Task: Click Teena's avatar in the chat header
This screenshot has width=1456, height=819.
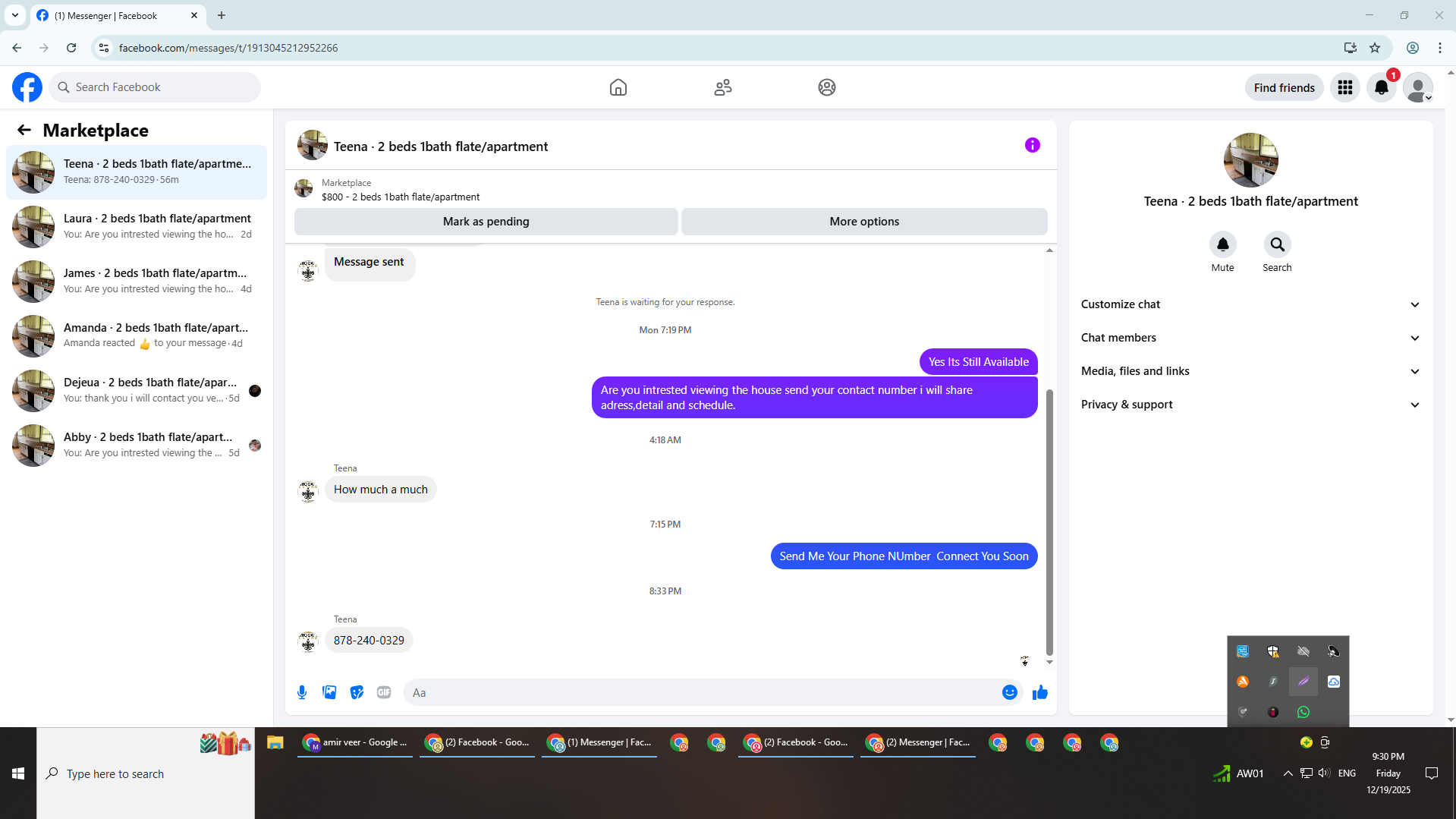Action: click(x=312, y=145)
